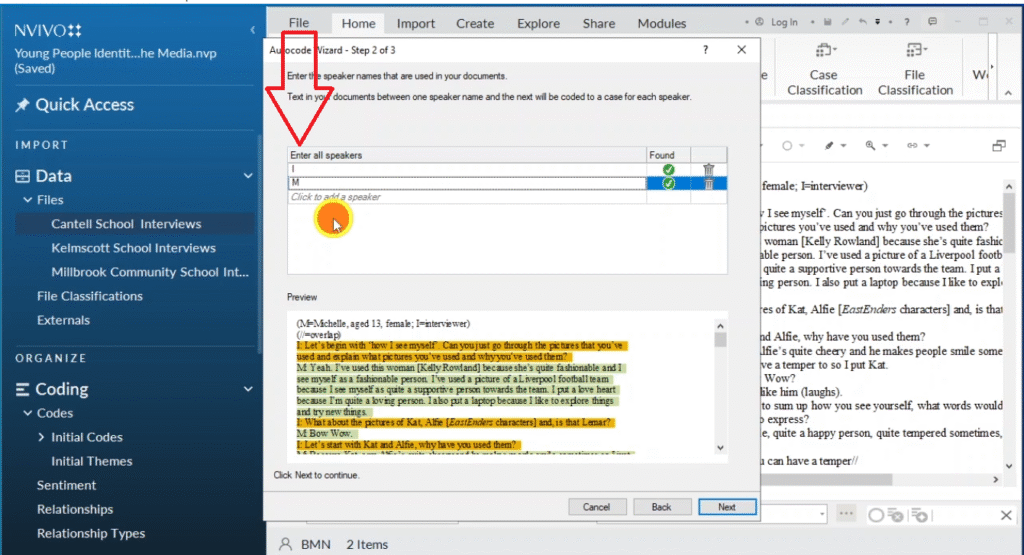Image resolution: width=1024 pixels, height=555 pixels.
Task: Collapse the Data section in sidebar
Action: coord(248,176)
